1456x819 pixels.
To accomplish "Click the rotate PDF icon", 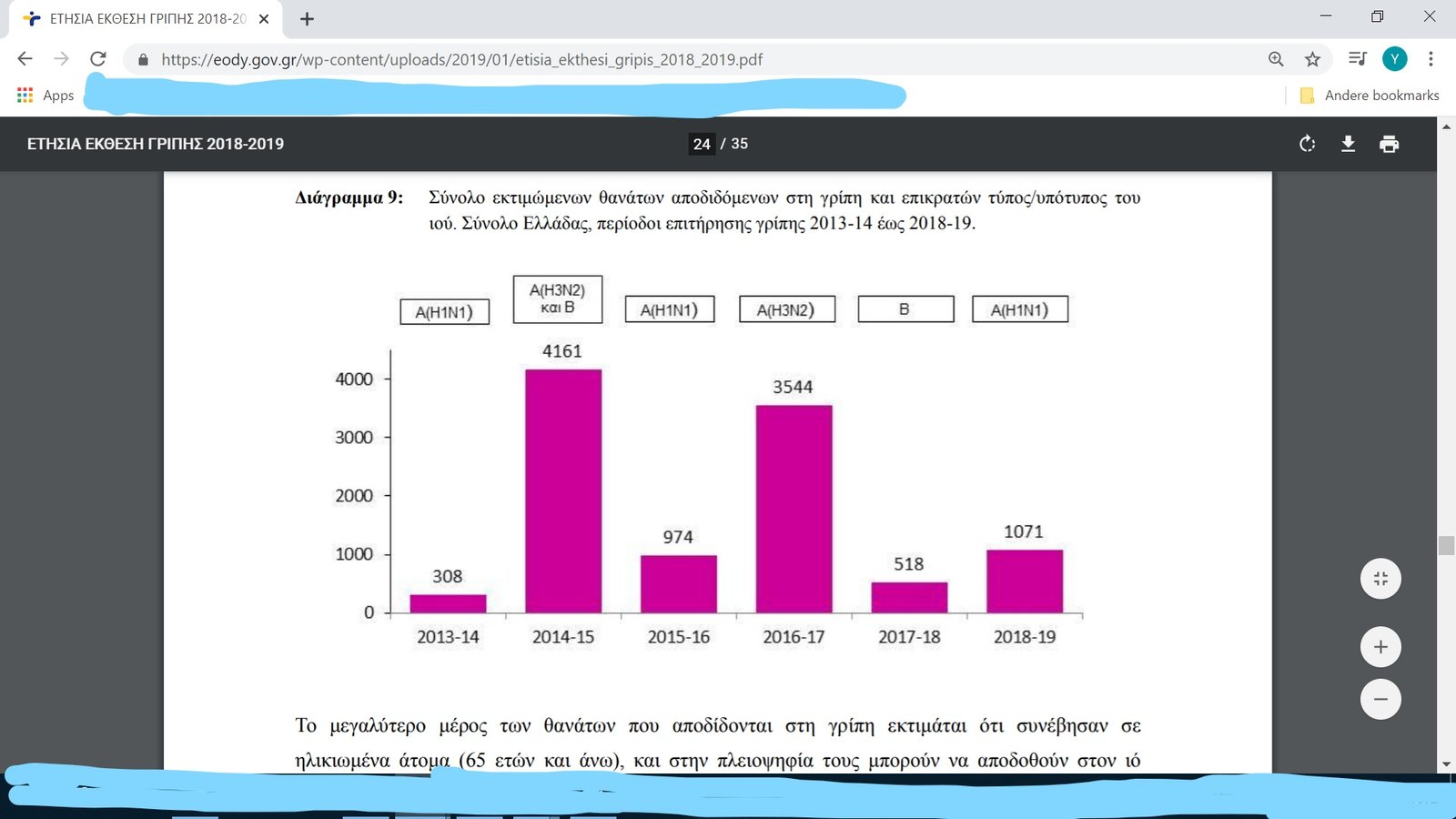I will 1308,144.
